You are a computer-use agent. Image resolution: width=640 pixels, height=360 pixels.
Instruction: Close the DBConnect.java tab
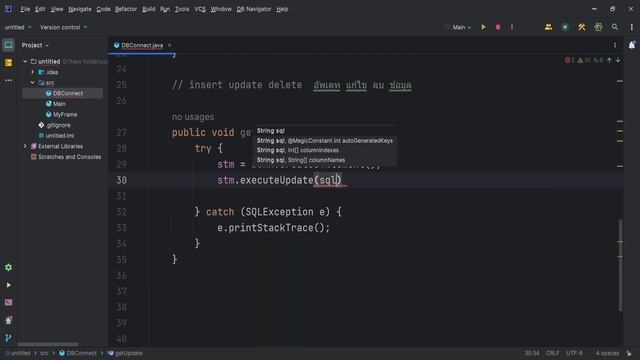169,45
